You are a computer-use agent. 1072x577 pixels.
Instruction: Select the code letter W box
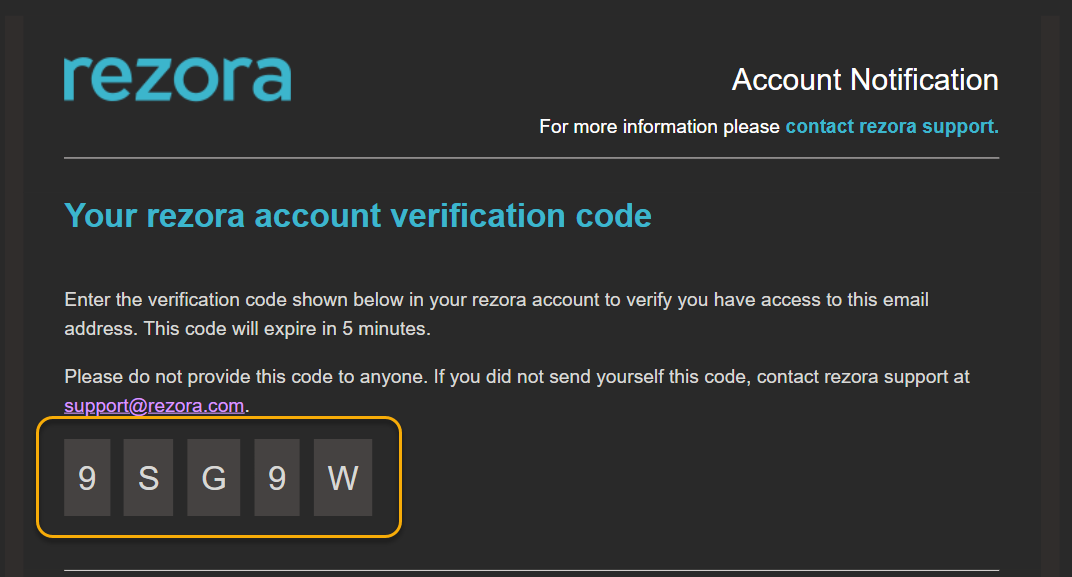pos(343,477)
